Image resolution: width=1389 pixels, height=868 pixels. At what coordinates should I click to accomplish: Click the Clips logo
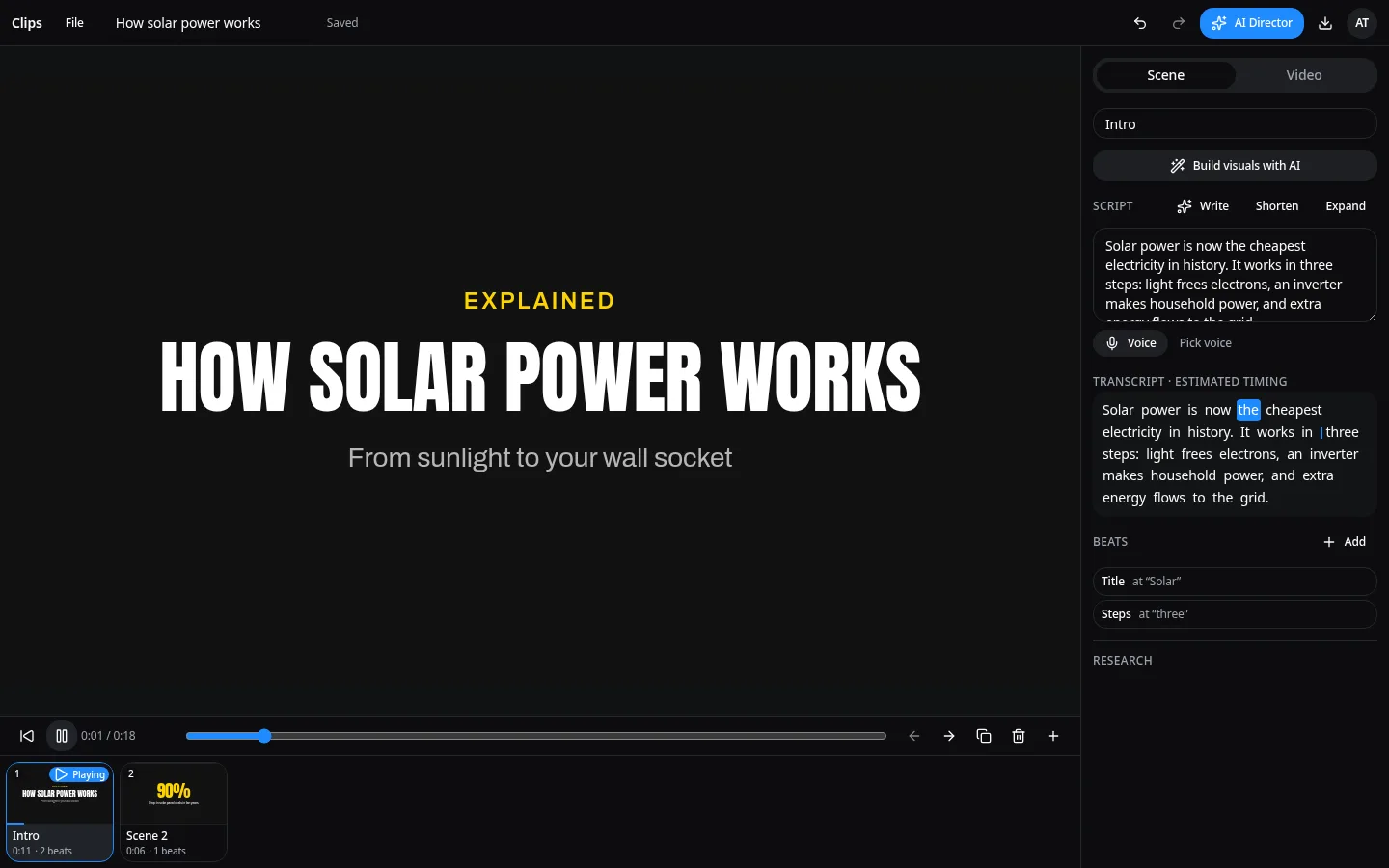pyautogui.click(x=27, y=23)
